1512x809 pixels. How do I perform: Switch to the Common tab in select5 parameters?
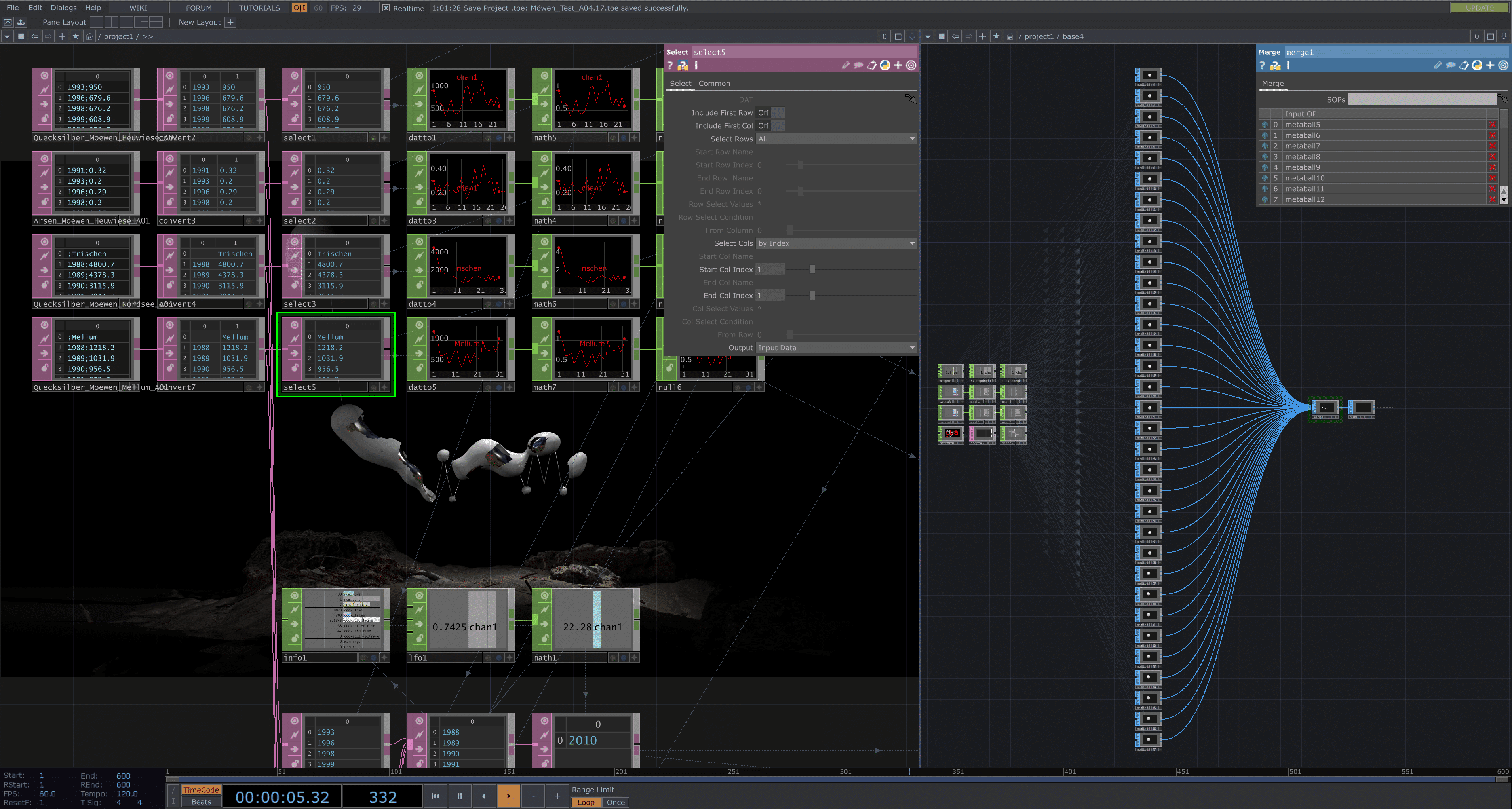click(714, 83)
